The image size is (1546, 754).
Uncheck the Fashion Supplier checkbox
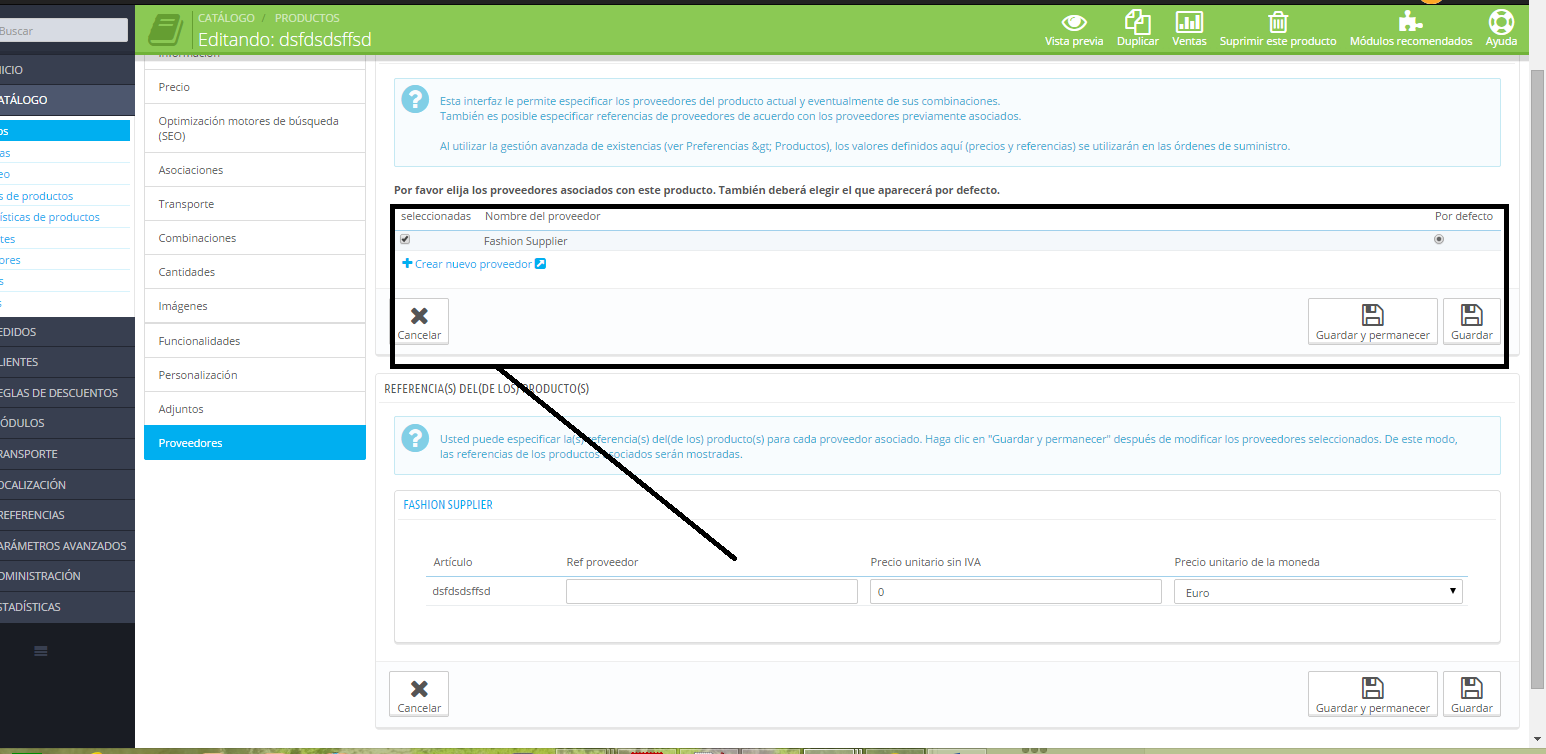click(405, 240)
